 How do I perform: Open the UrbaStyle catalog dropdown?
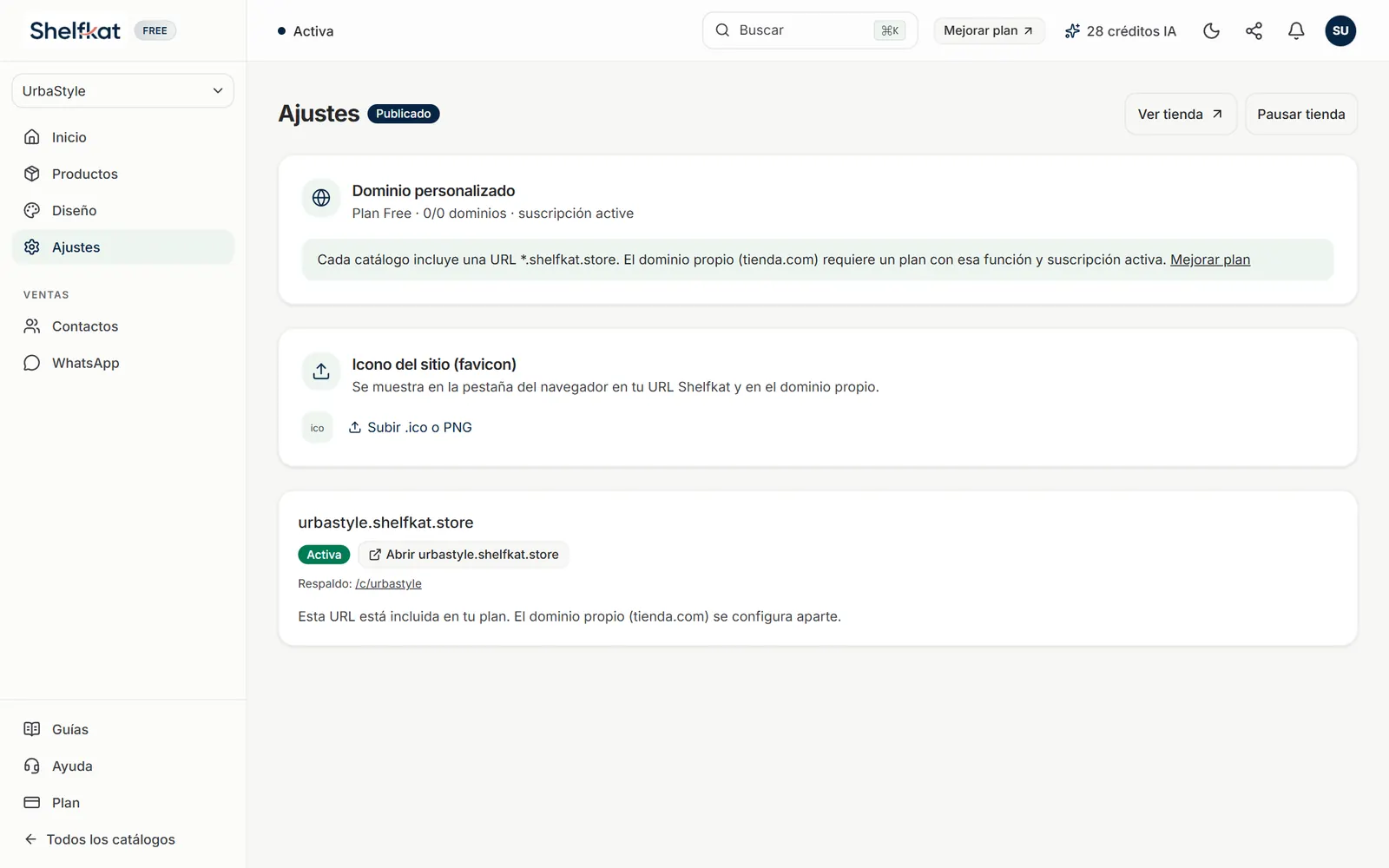pos(122,91)
